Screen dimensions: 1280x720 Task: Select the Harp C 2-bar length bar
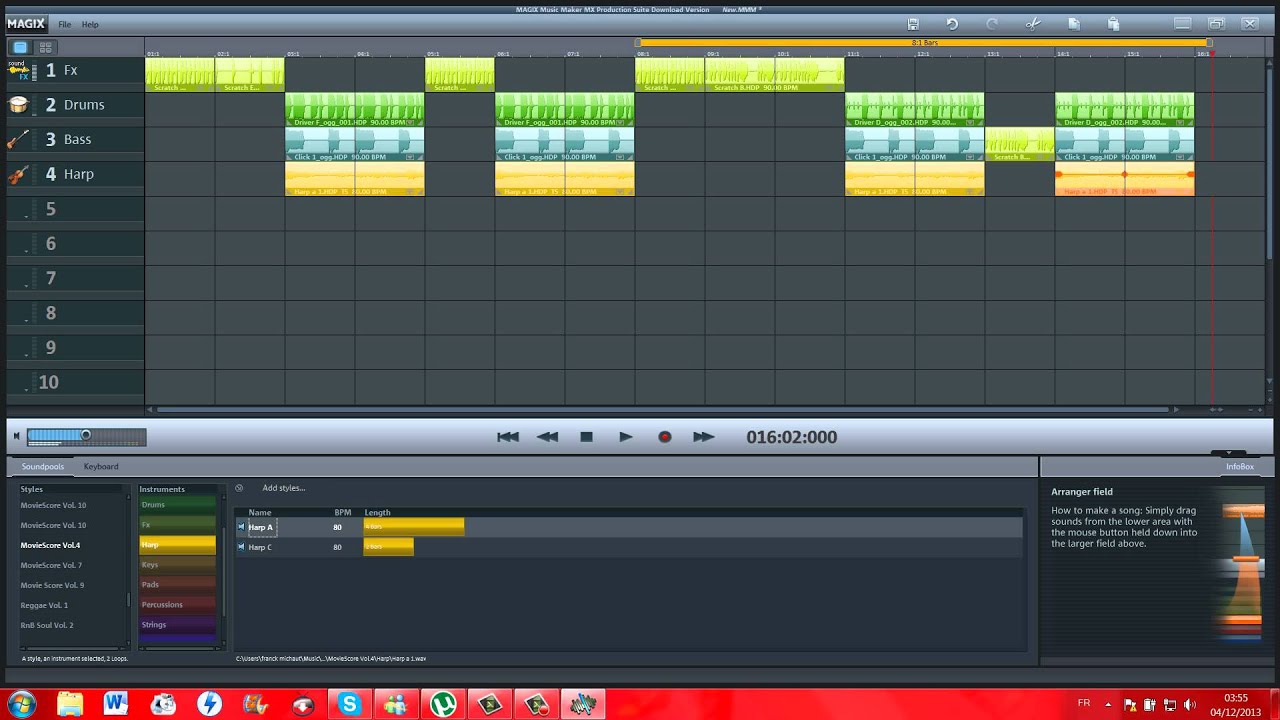(389, 547)
